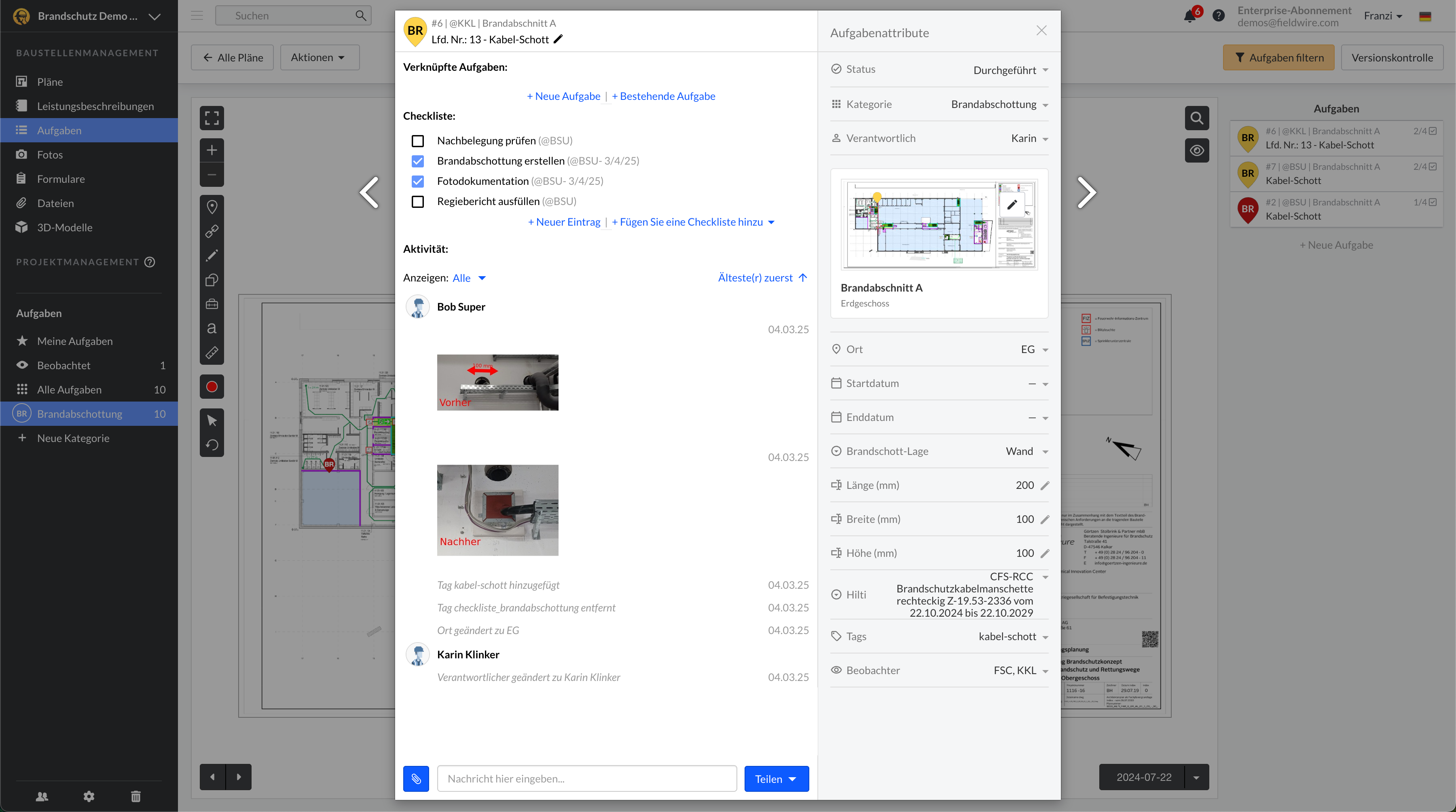Edit the task title pencil icon
This screenshot has width=1456, height=812.
pos(558,39)
